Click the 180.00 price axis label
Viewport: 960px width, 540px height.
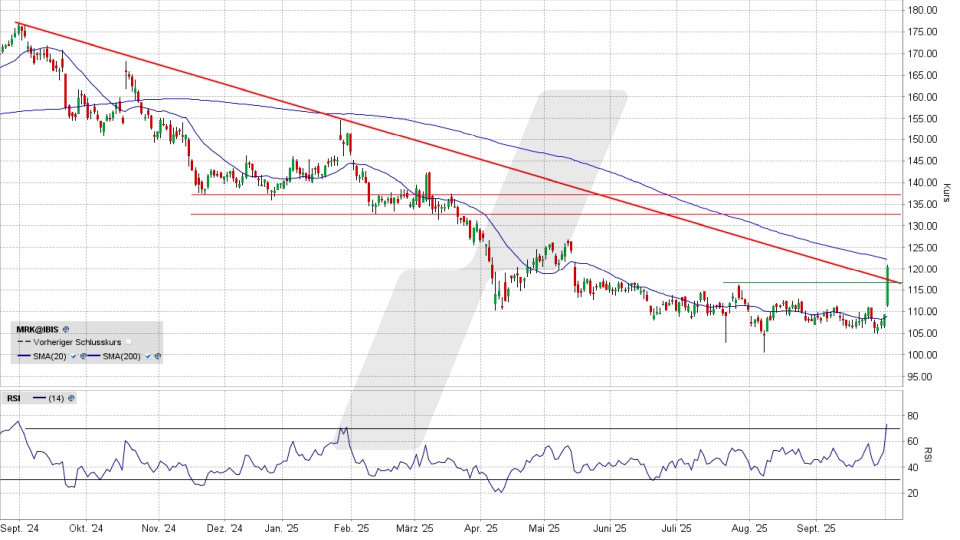point(922,10)
